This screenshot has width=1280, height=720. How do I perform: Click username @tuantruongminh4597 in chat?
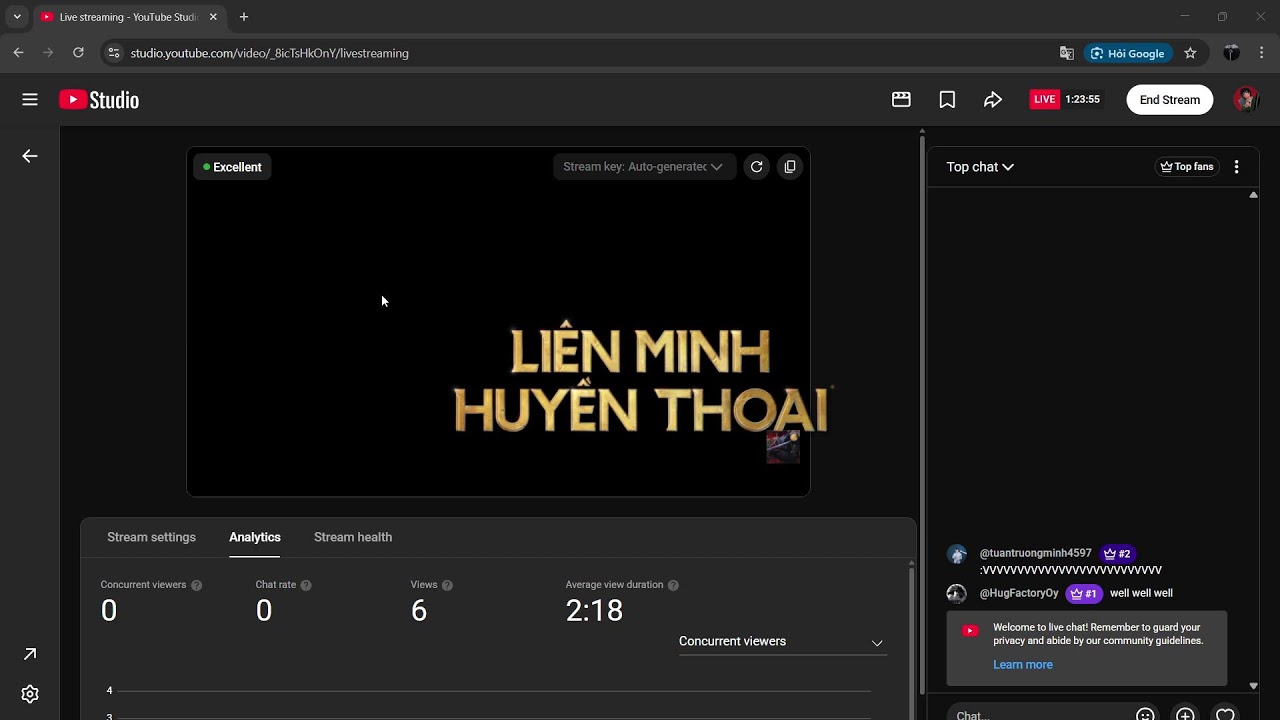click(x=1035, y=553)
